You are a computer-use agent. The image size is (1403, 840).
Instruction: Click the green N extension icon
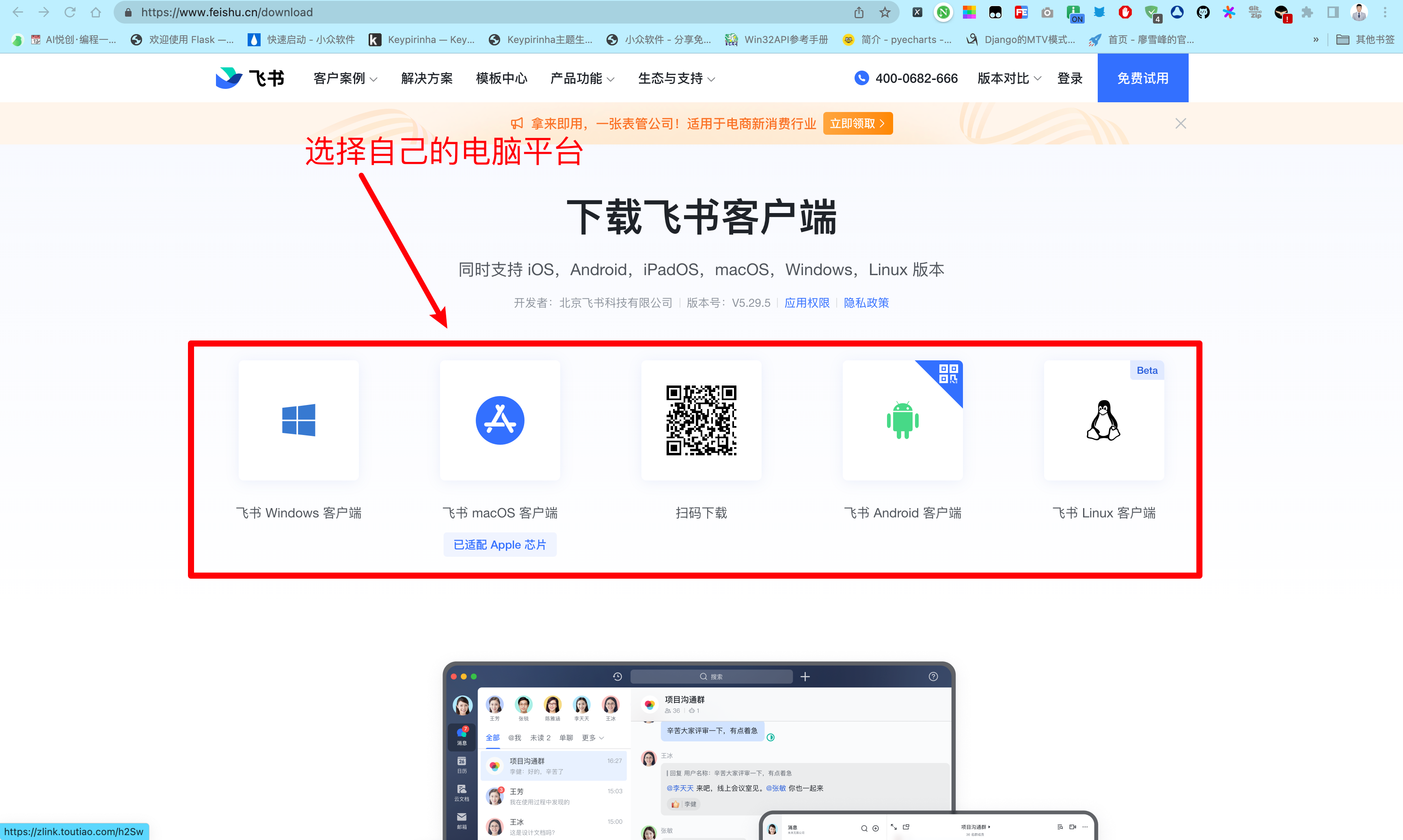click(x=943, y=12)
